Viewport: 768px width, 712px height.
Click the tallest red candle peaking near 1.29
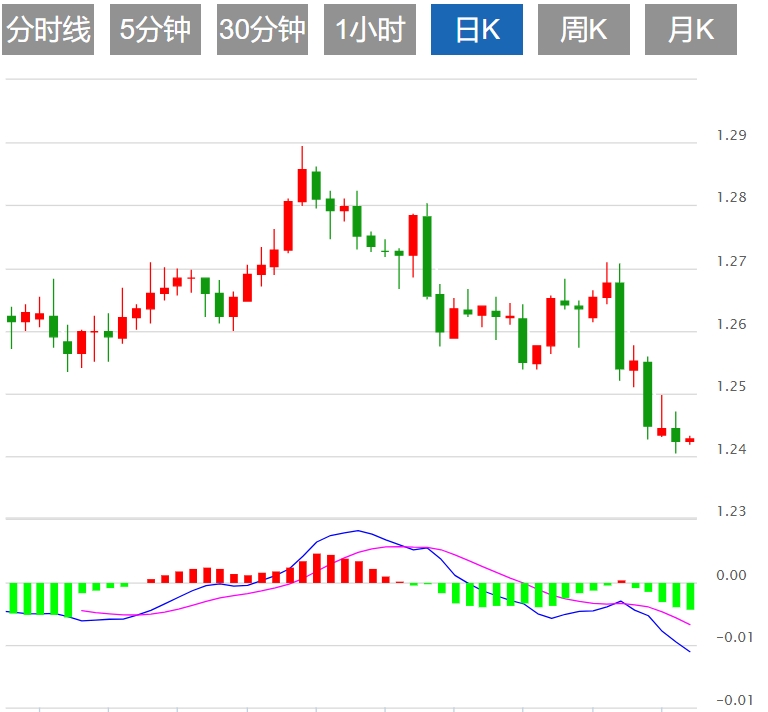(302, 186)
